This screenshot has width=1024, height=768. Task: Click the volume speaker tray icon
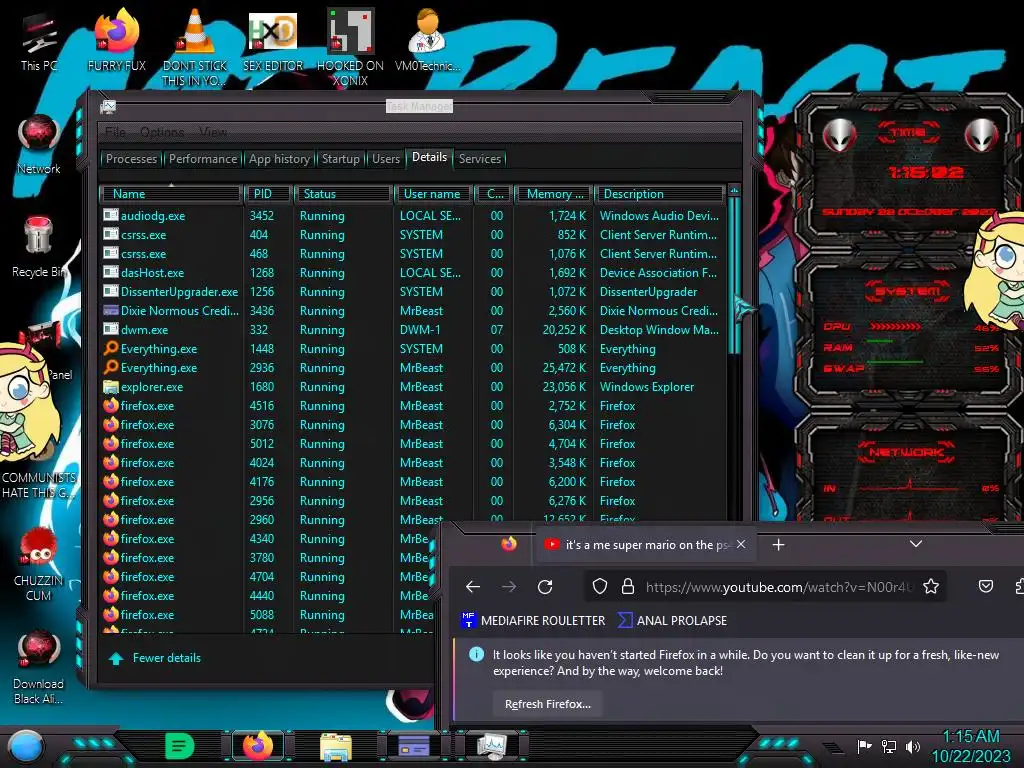(x=912, y=746)
